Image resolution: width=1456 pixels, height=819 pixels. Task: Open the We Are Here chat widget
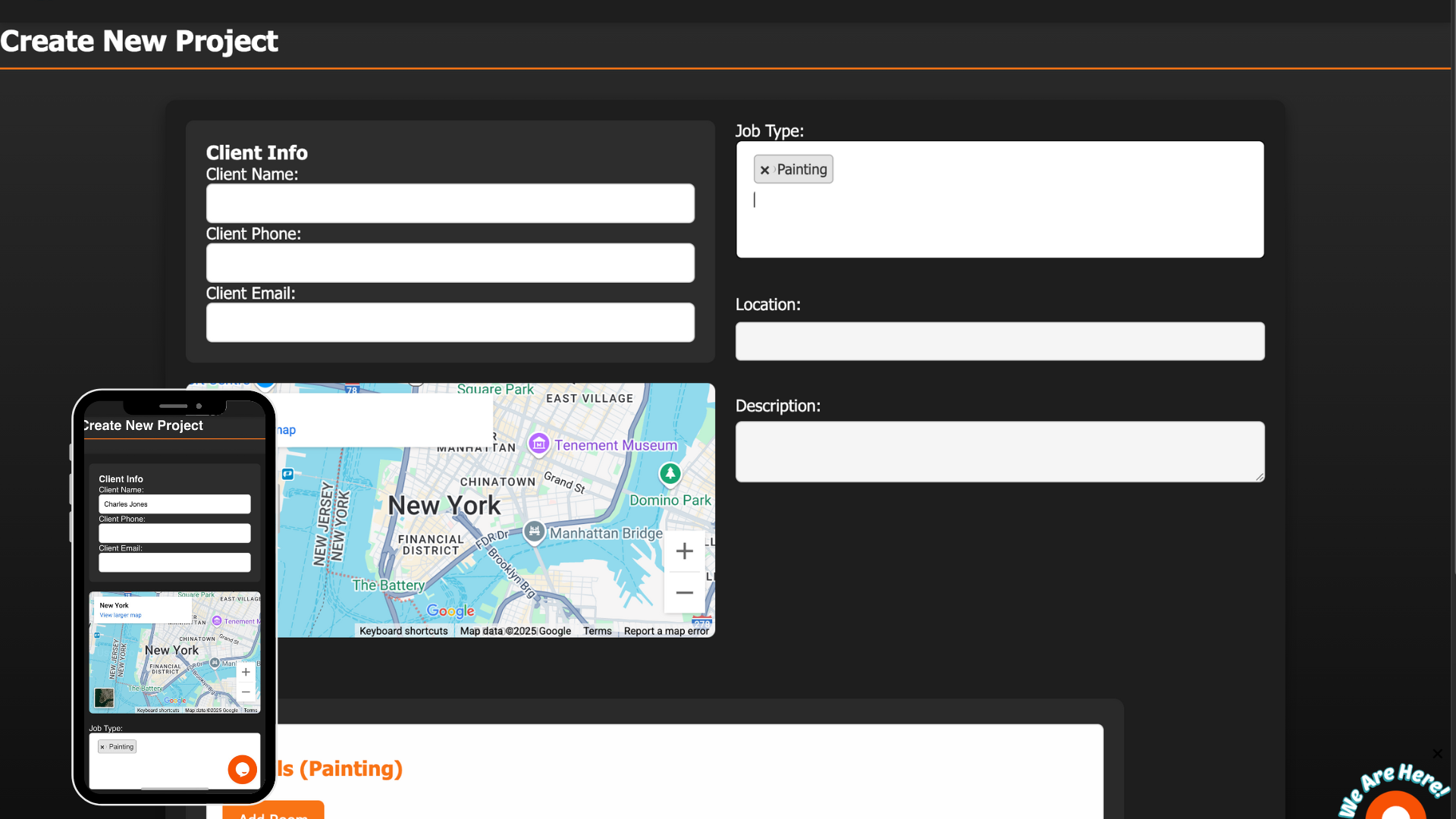click(1395, 804)
